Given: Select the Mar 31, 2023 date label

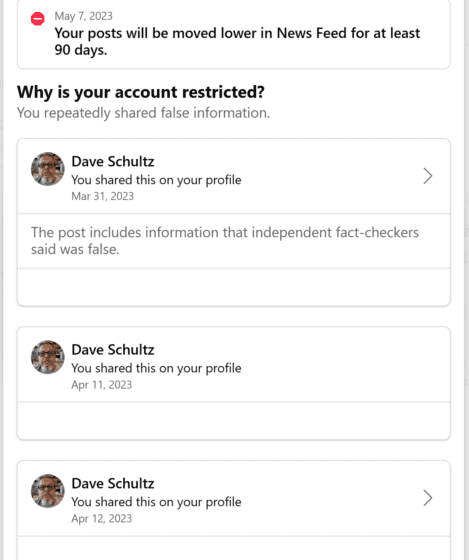Looking at the screenshot, I should point(103,196).
